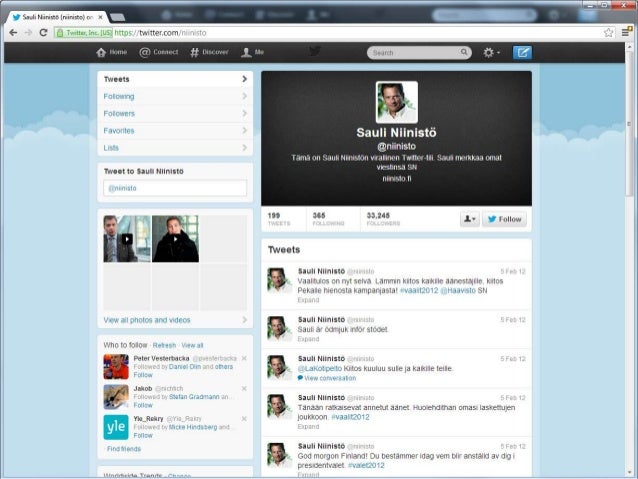638x479 pixels.
Task: View the 199 tweets count
Action: pyautogui.click(x=279, y=219)
